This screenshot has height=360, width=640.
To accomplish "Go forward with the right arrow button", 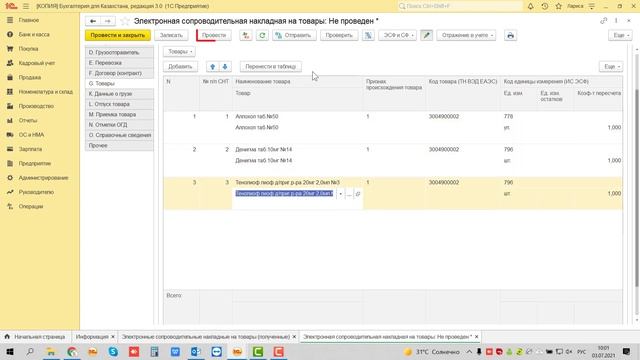I will [108, 21].
